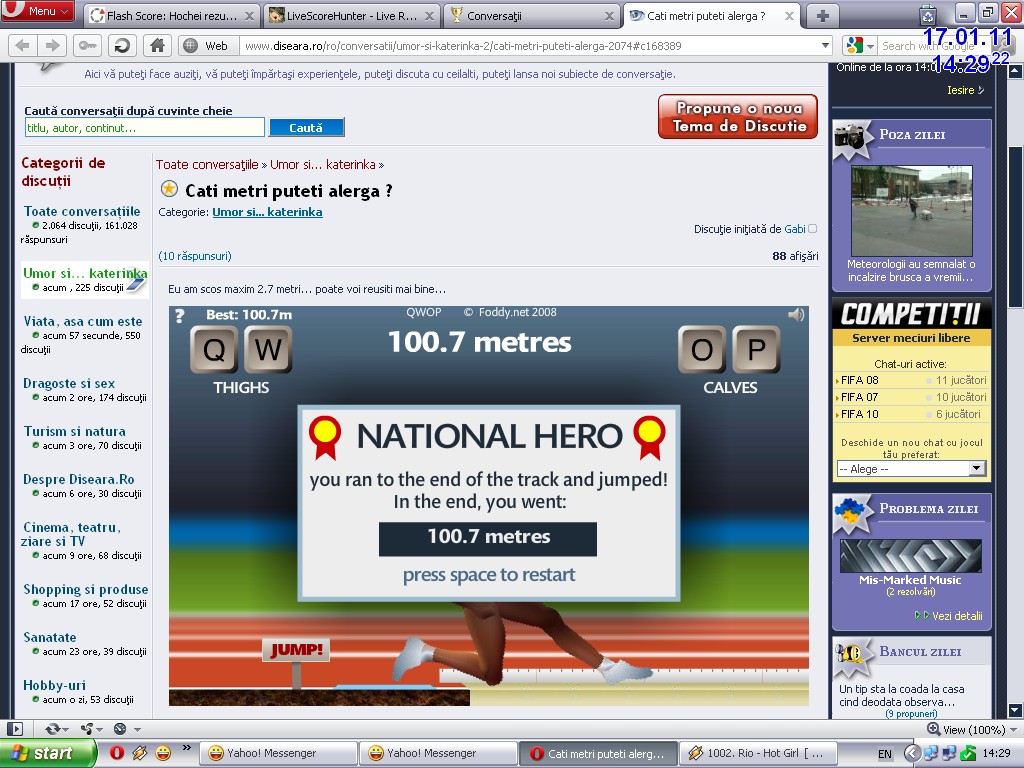1024x768 pixels.
Task: Click the Opera reload button
Action: click(x=122, y=45)
